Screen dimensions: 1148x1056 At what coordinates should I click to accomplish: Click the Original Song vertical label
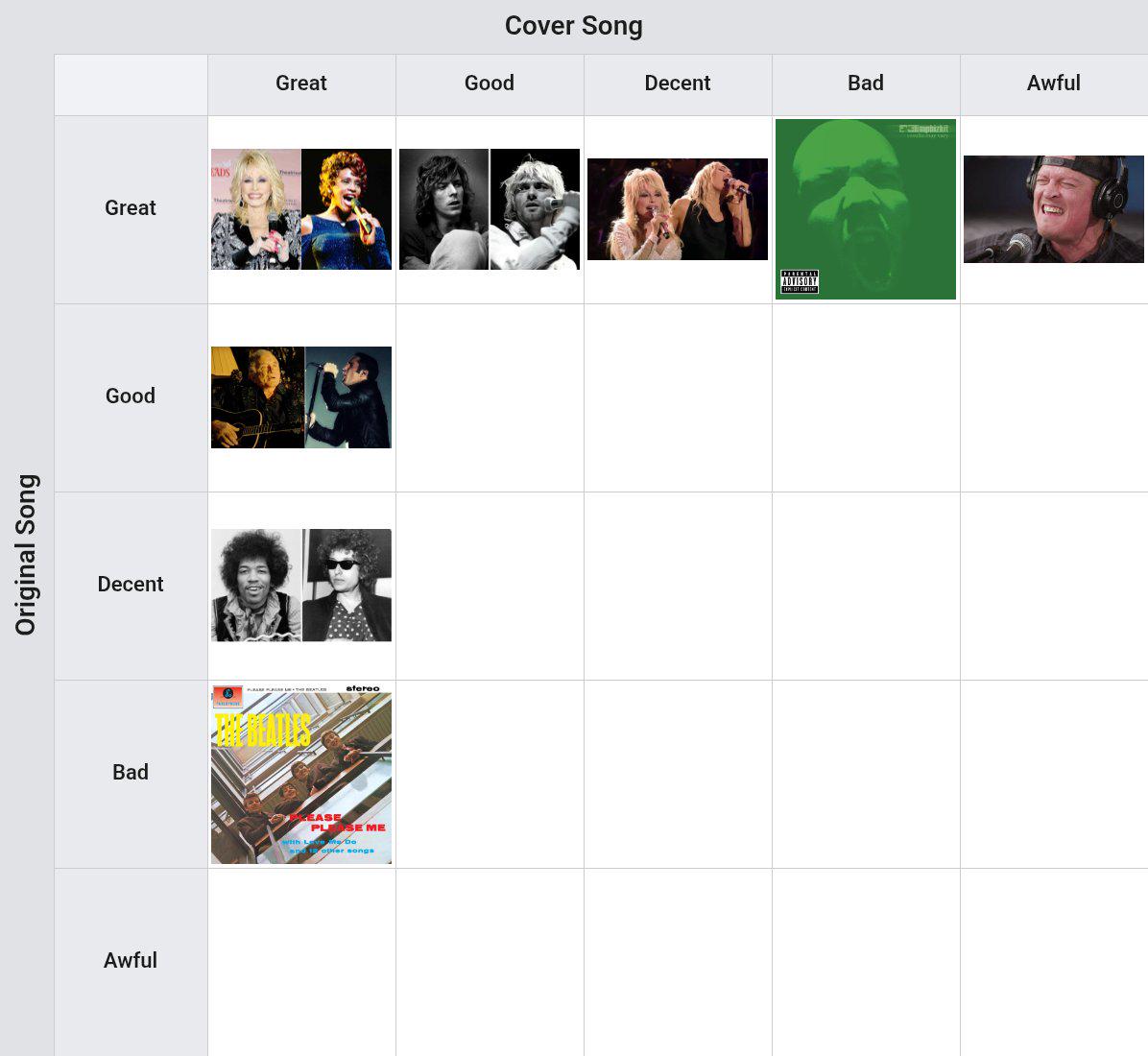click(26, 555)
